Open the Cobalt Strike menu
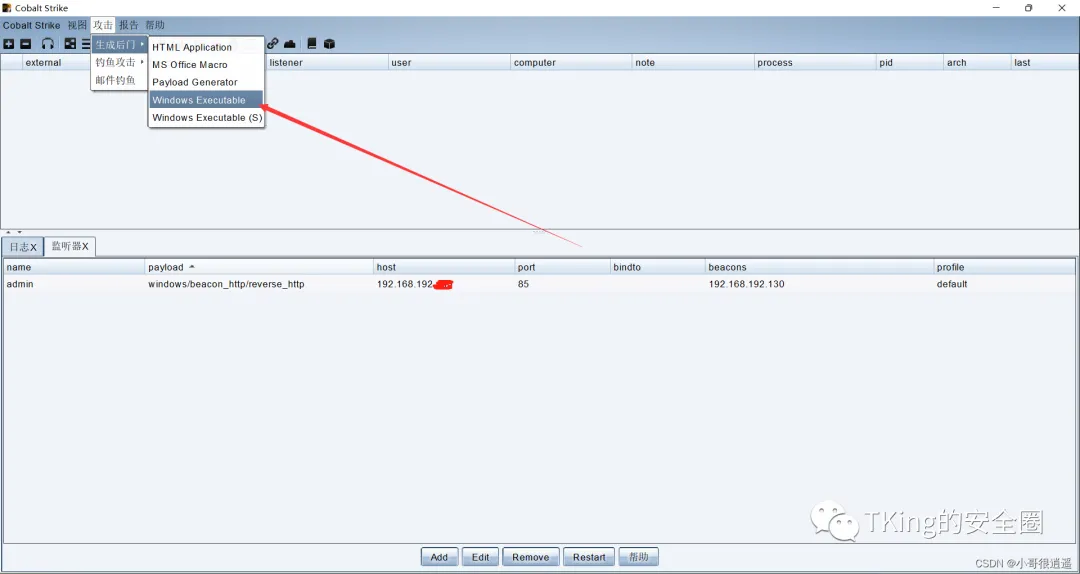This screenshot has height=574, width=1080. coord(32,25)
